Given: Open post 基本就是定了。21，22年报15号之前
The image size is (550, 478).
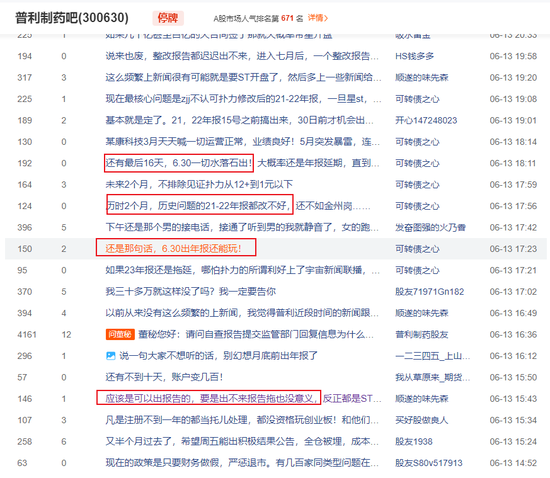Looking at the screenshot, I should coord(240,120).
